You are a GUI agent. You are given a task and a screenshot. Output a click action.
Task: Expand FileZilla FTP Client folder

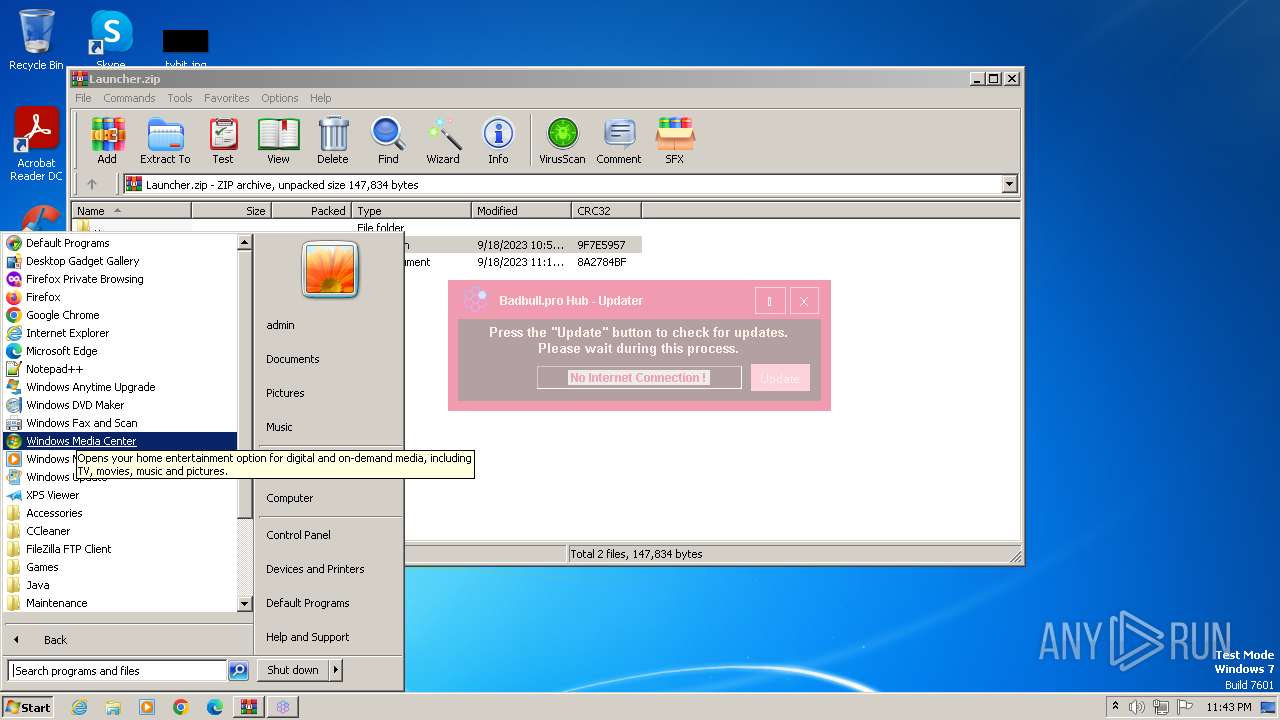[69, 549]
